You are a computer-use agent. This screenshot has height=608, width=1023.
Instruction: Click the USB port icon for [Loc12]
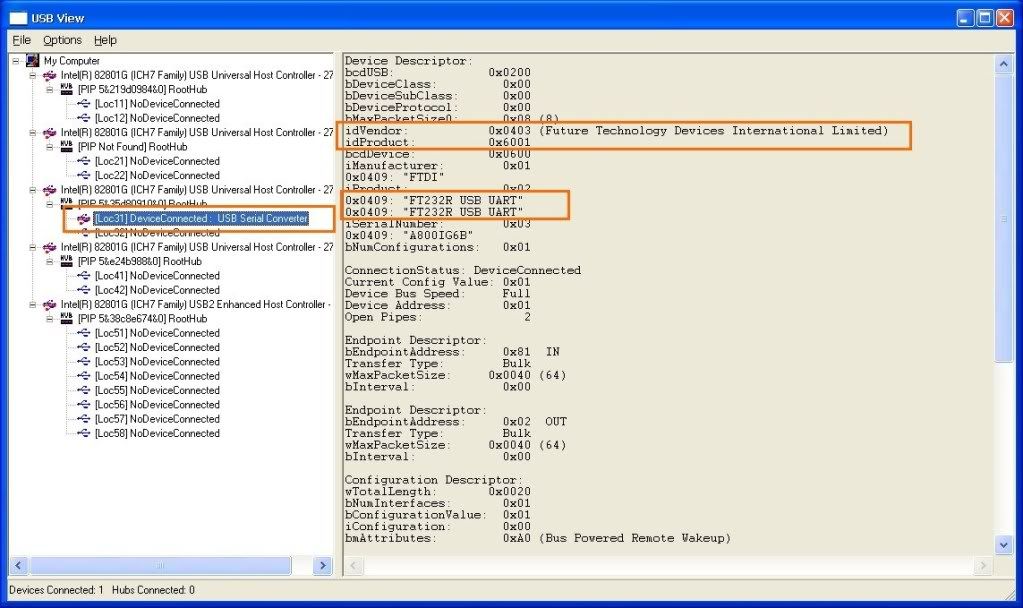click(84, 118)
